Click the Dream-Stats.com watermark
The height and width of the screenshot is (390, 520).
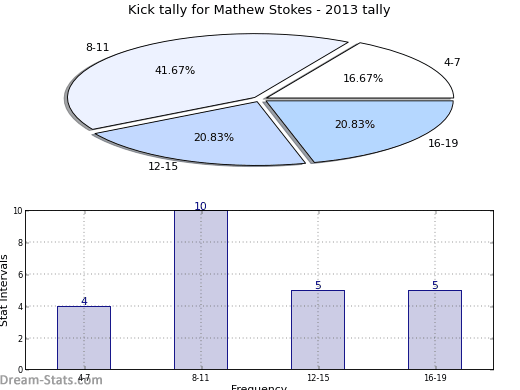pyautogui.click(x=51, y=380)
